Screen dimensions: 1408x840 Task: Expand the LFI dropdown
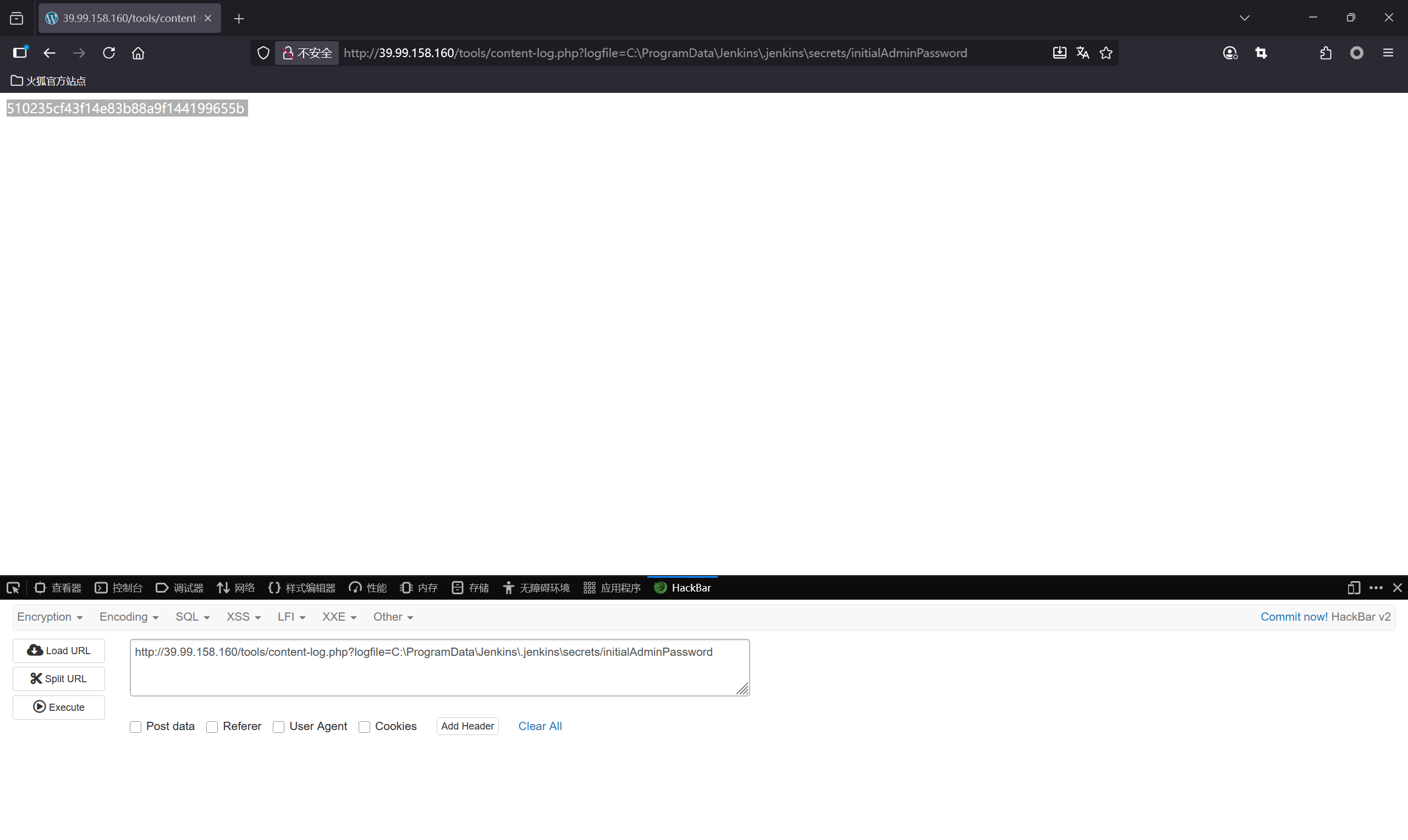tap(291, 616)
